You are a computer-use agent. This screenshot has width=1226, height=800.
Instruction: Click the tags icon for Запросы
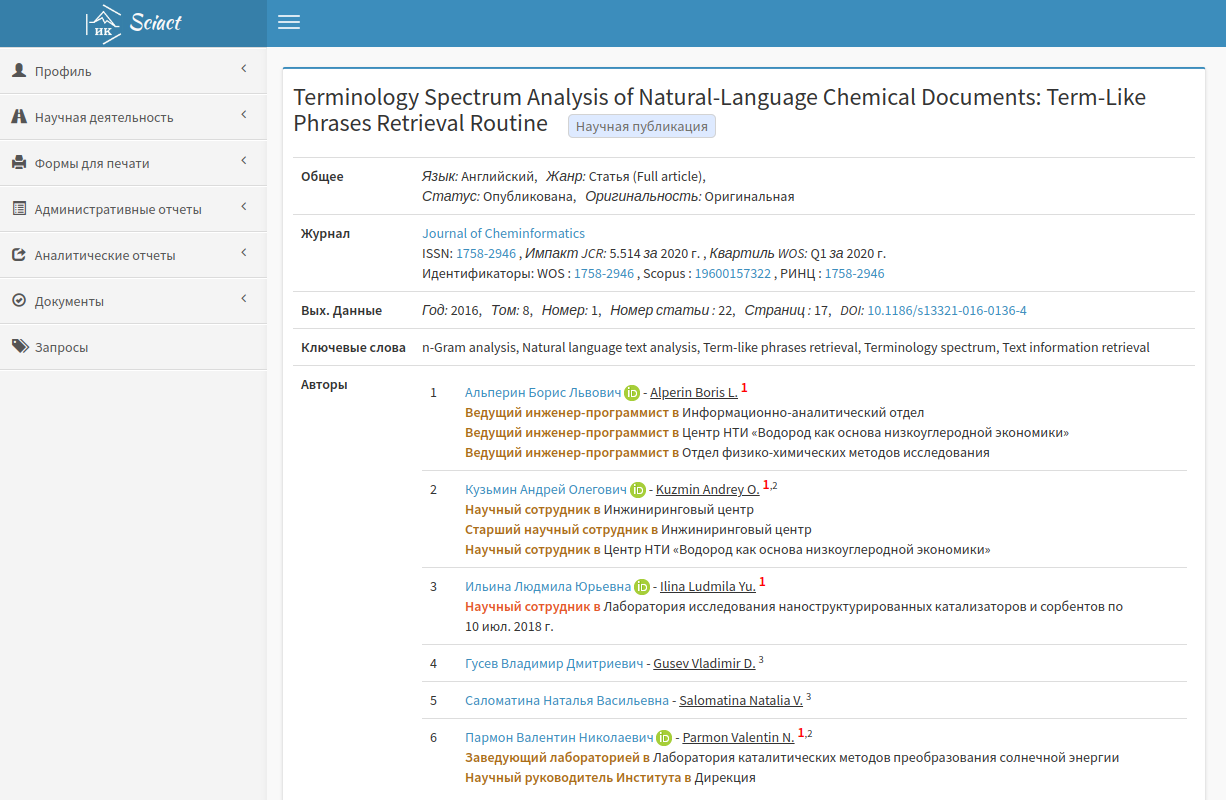(19, 347)
